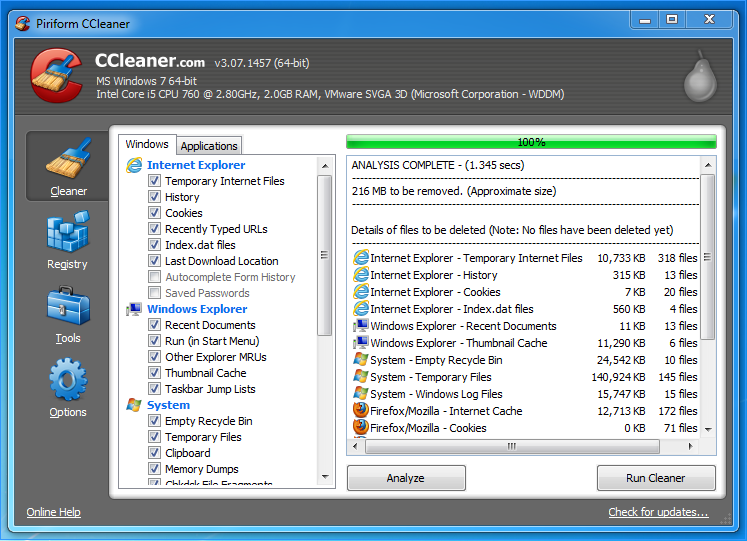Uncheck the System Temporary Files checkbox
The image size is (747, 541).
click(154, 437)
